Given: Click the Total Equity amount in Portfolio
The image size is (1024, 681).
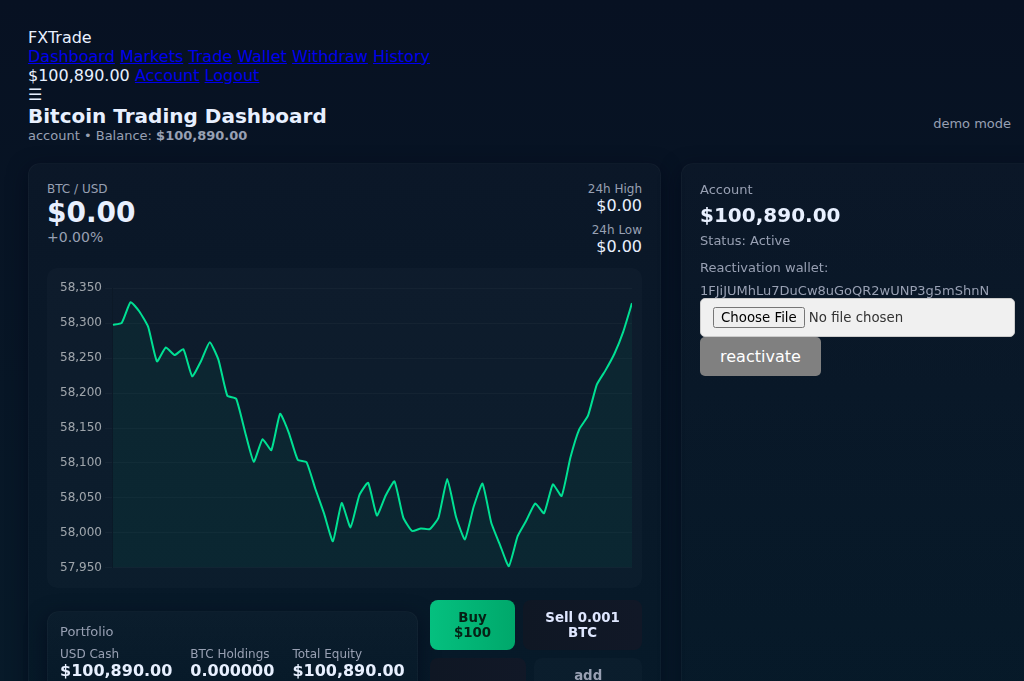Looking at the screenshot, I should [x=349, y=669].
